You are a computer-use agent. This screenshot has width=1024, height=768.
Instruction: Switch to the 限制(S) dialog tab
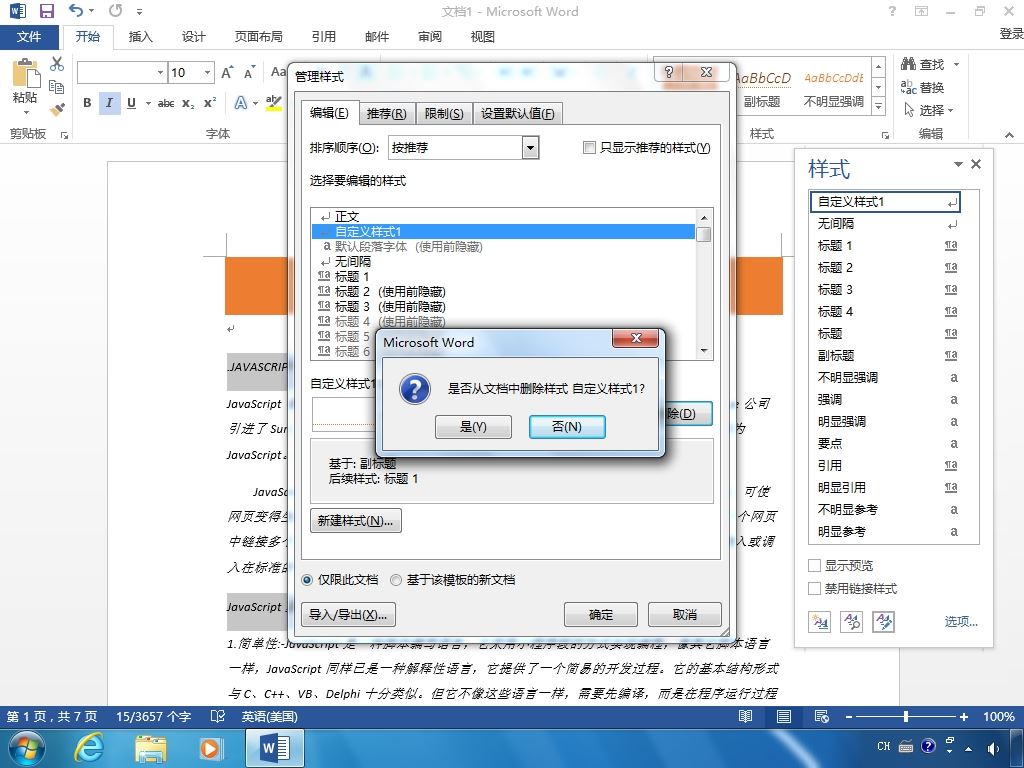[x=443, y=114]
